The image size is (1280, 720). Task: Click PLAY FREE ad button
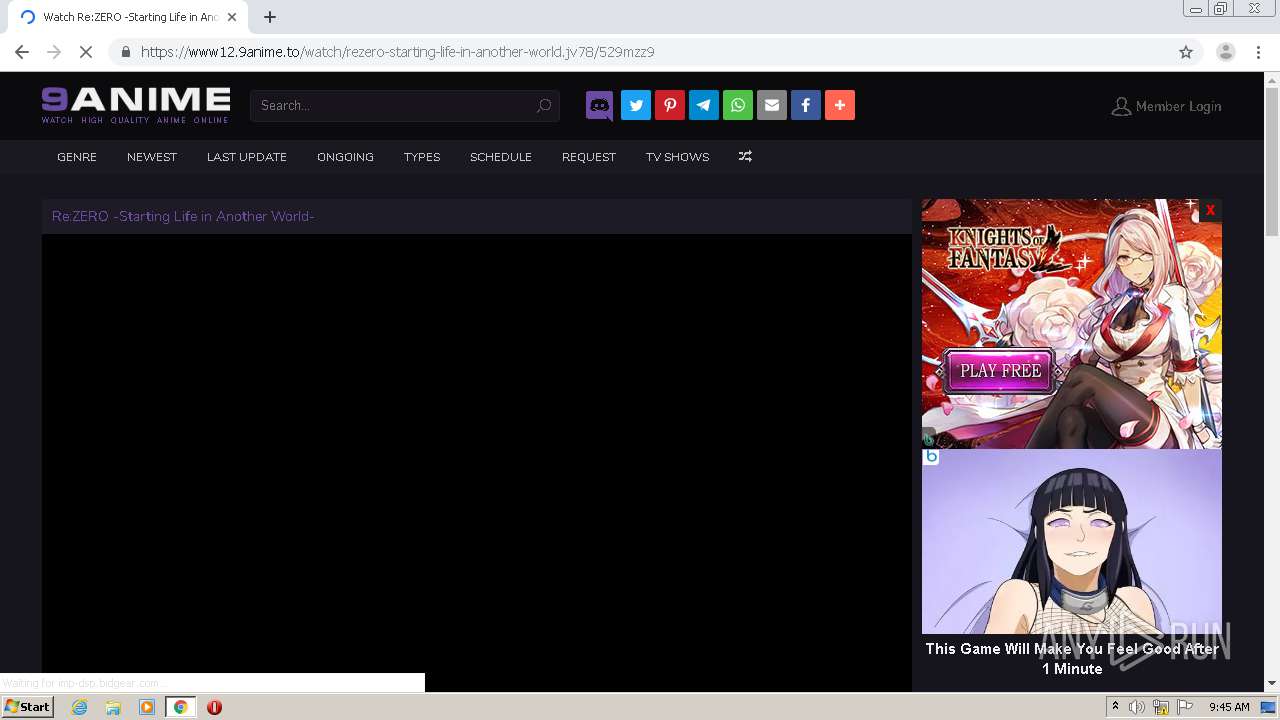tap(1001, 370)
